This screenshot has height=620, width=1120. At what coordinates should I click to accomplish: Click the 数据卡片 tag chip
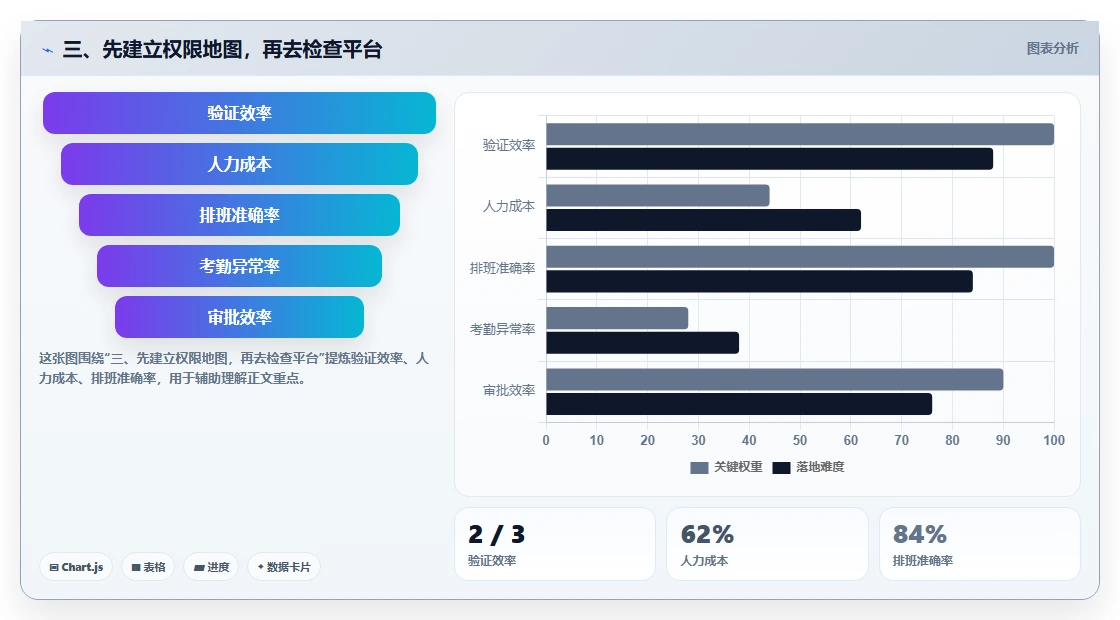point(284,567)
